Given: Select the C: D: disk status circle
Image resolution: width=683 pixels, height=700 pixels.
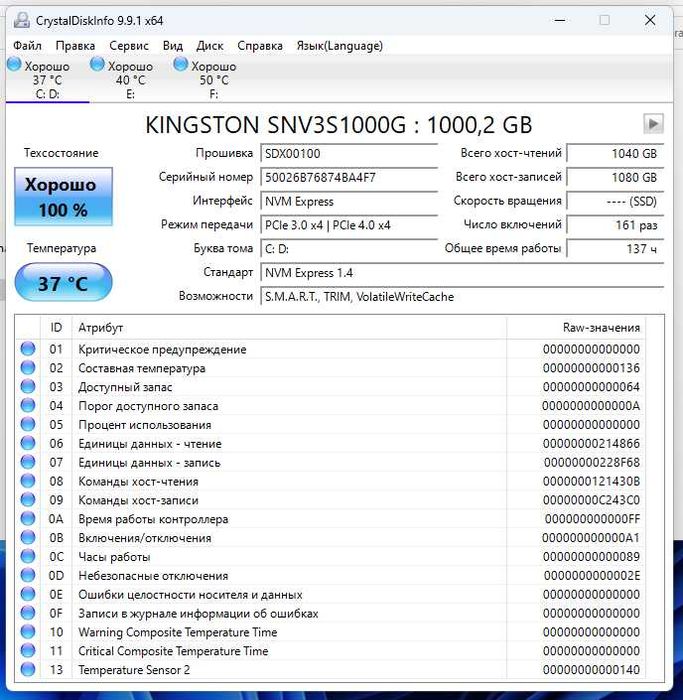Looking at the screenshot, I should coord(14,64).
